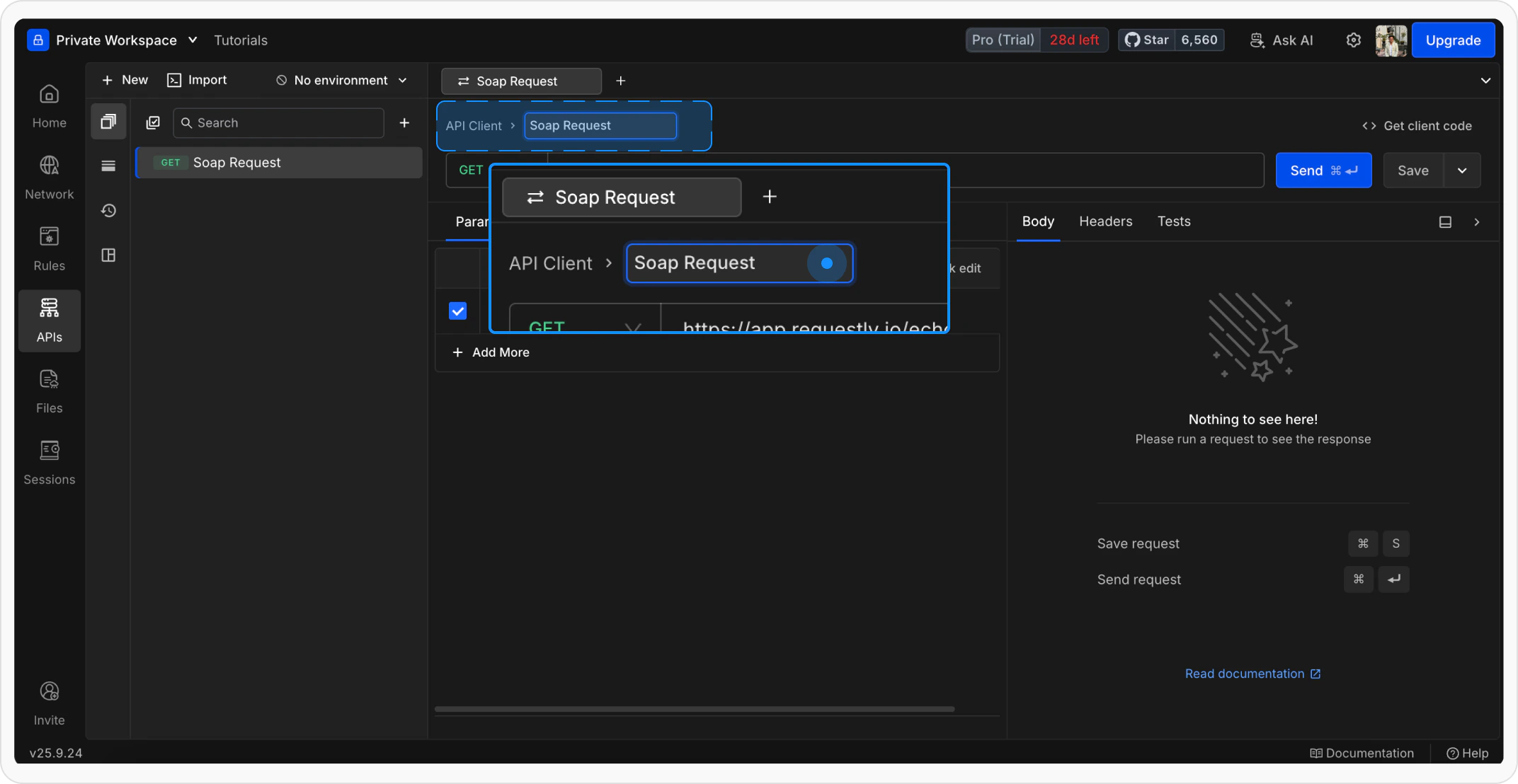This screenshot has width=1518, height=784.
Task: Switch to the Tests response tab
Action: point(1173,221)
